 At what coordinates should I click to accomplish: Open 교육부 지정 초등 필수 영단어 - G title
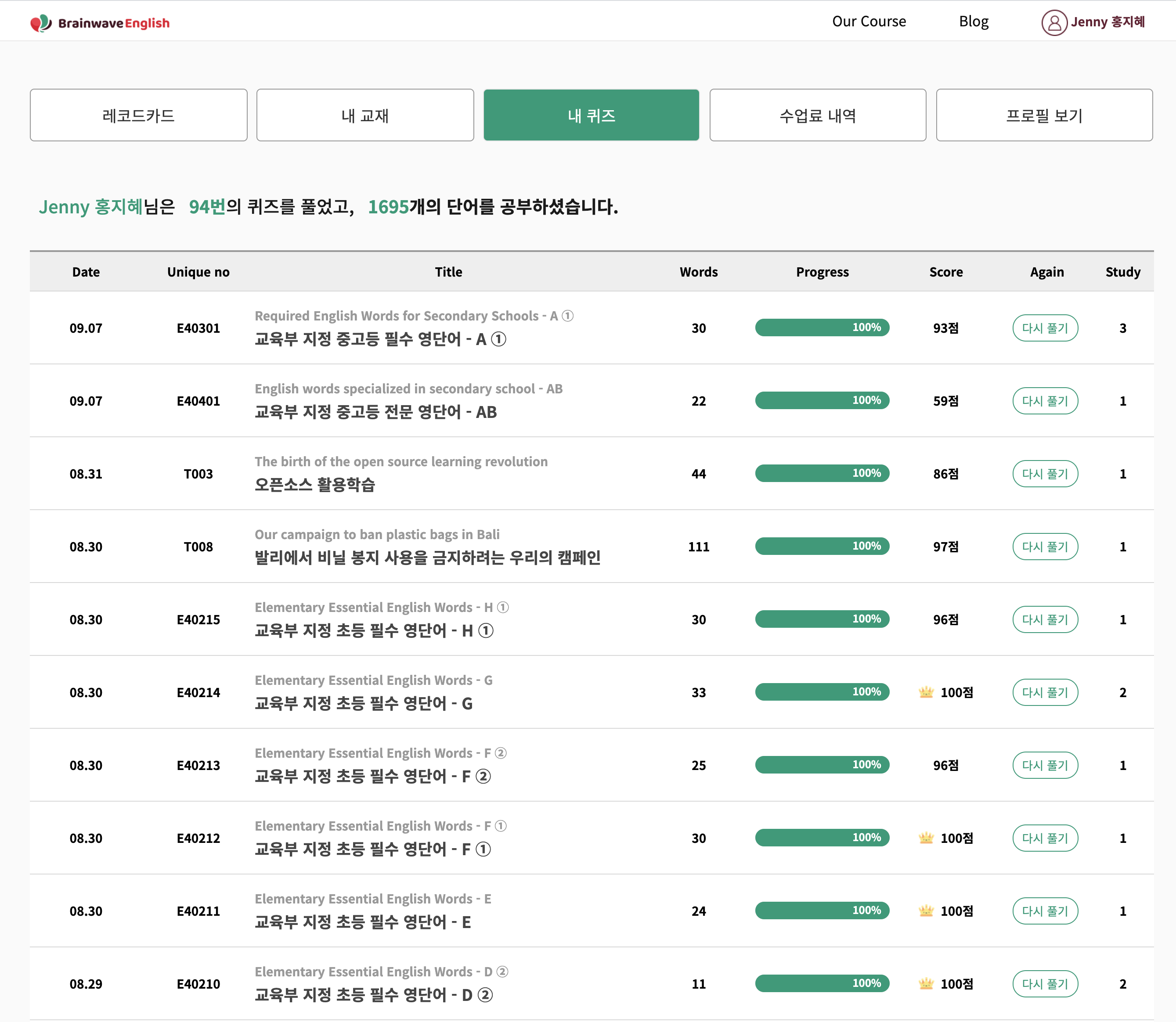364,703
